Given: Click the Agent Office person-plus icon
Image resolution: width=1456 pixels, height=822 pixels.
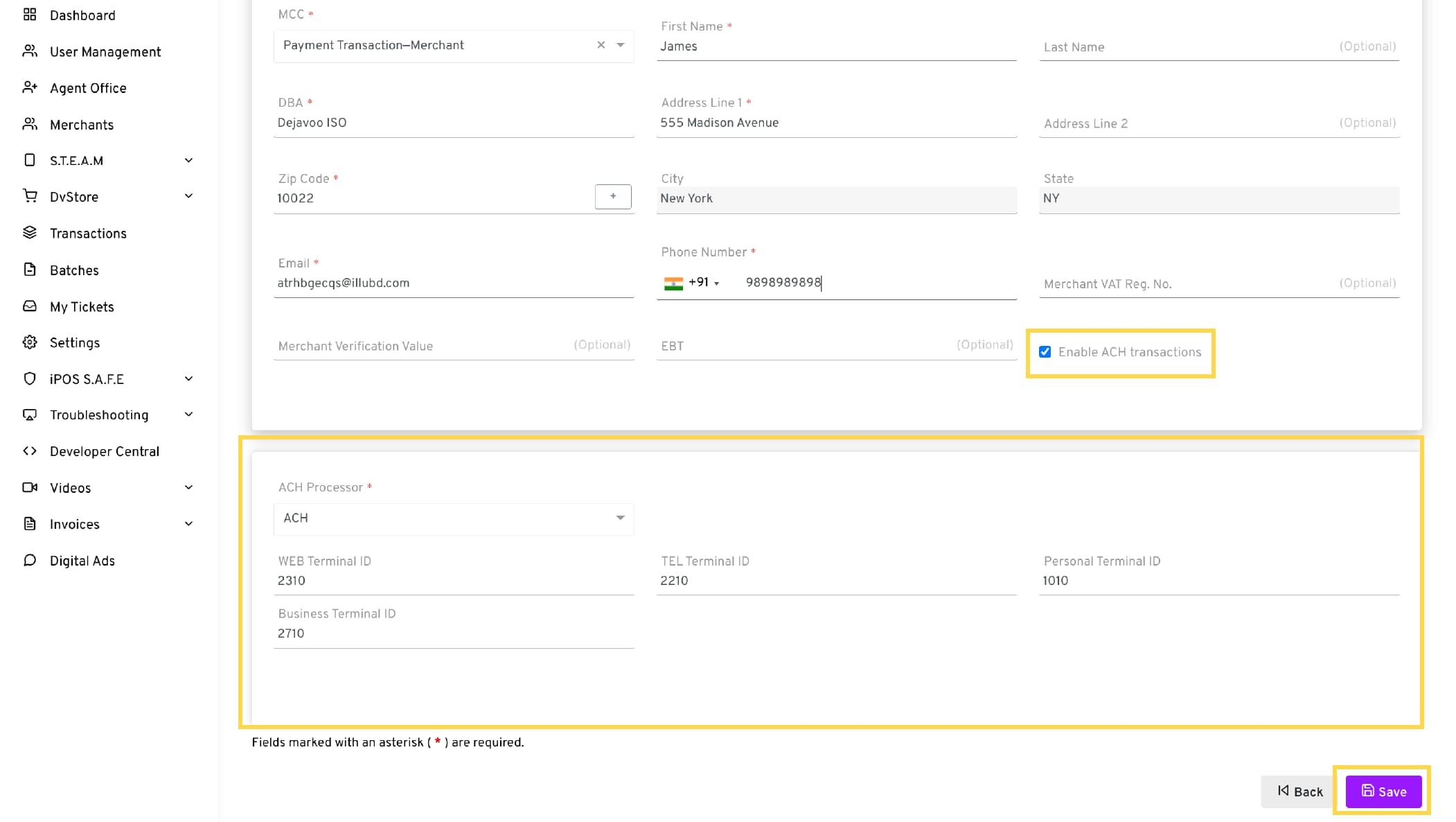Looking at the screenshot, I should 30,87.
